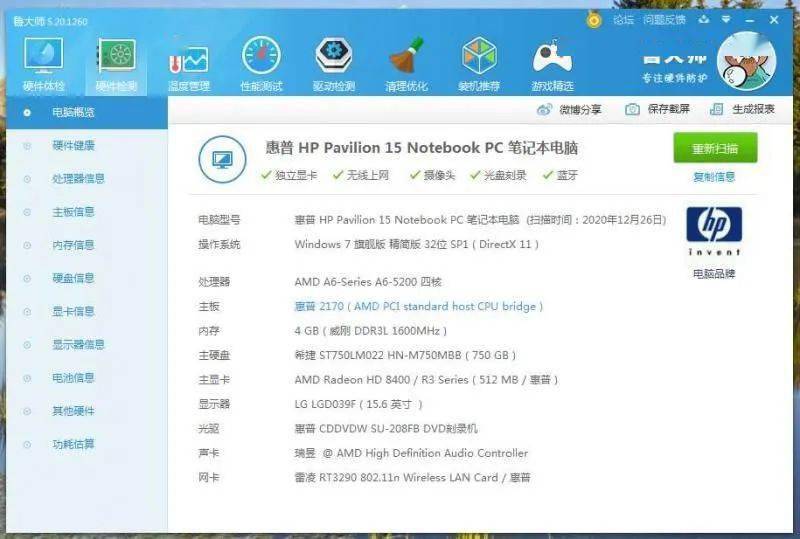Image resolution: width=800 pixels, height=539 pixels.
Task: Click operating system Windows 7 value
Action: point(416,244)
